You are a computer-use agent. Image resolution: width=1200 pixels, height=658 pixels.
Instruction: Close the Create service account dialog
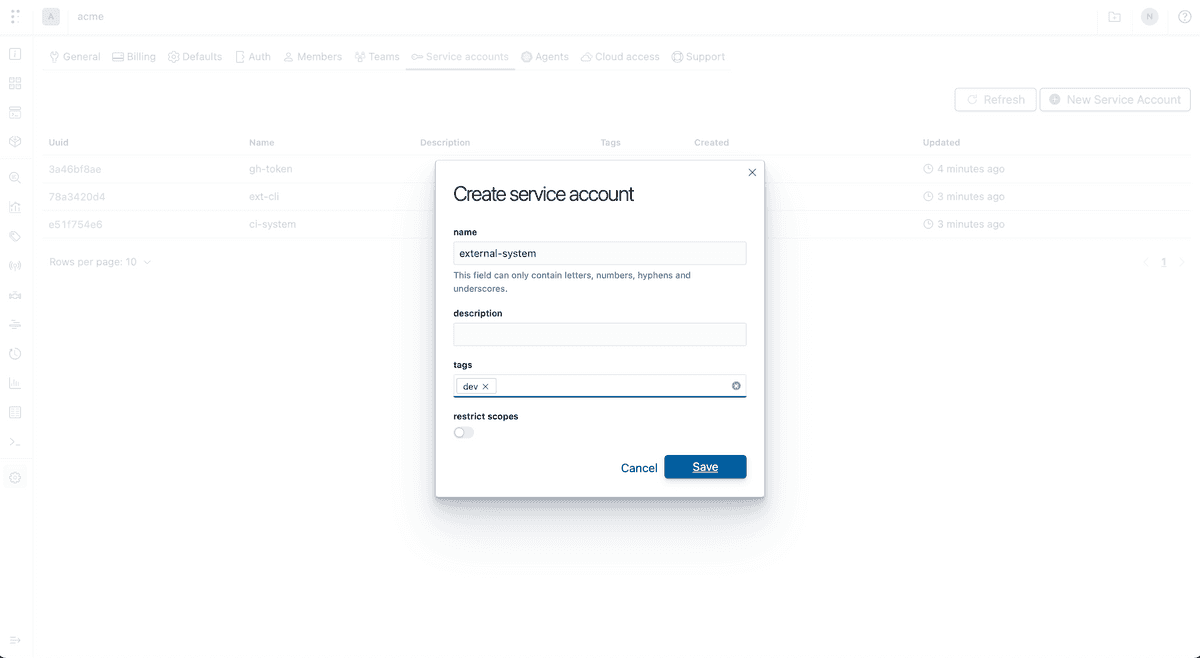click(x=752, y=173)
